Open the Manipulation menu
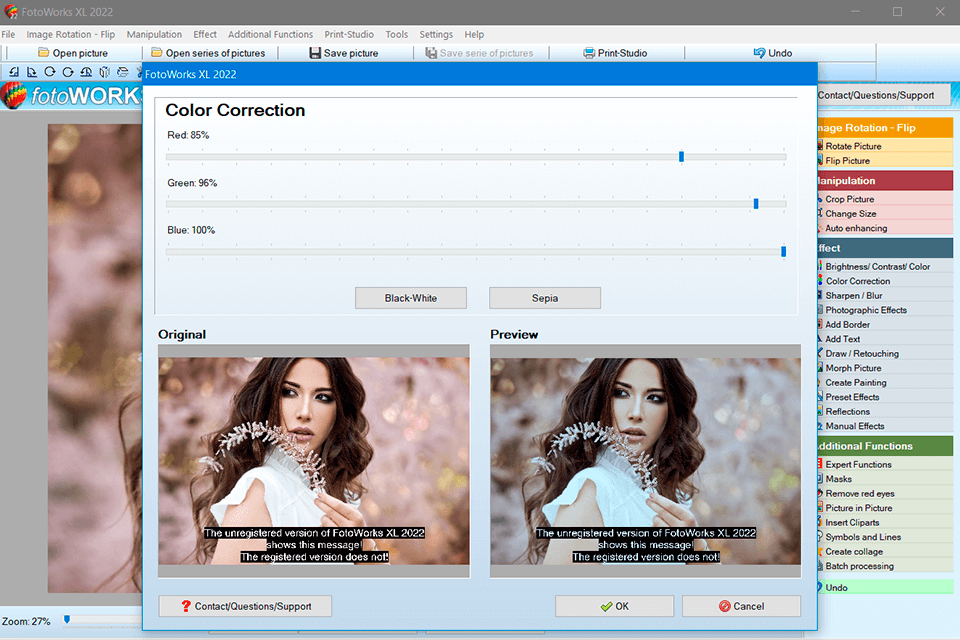960x640 pixels. [154, 34]
